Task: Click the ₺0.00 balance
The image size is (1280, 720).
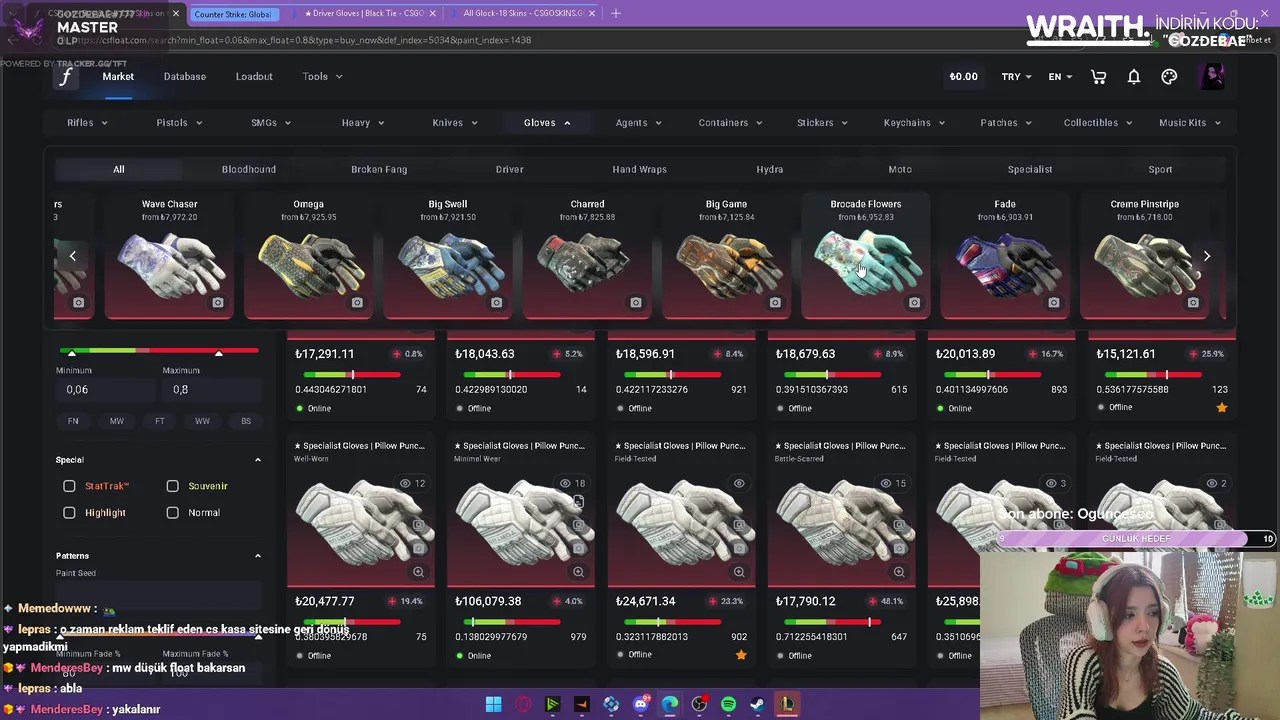Action: tap(963, 77)
